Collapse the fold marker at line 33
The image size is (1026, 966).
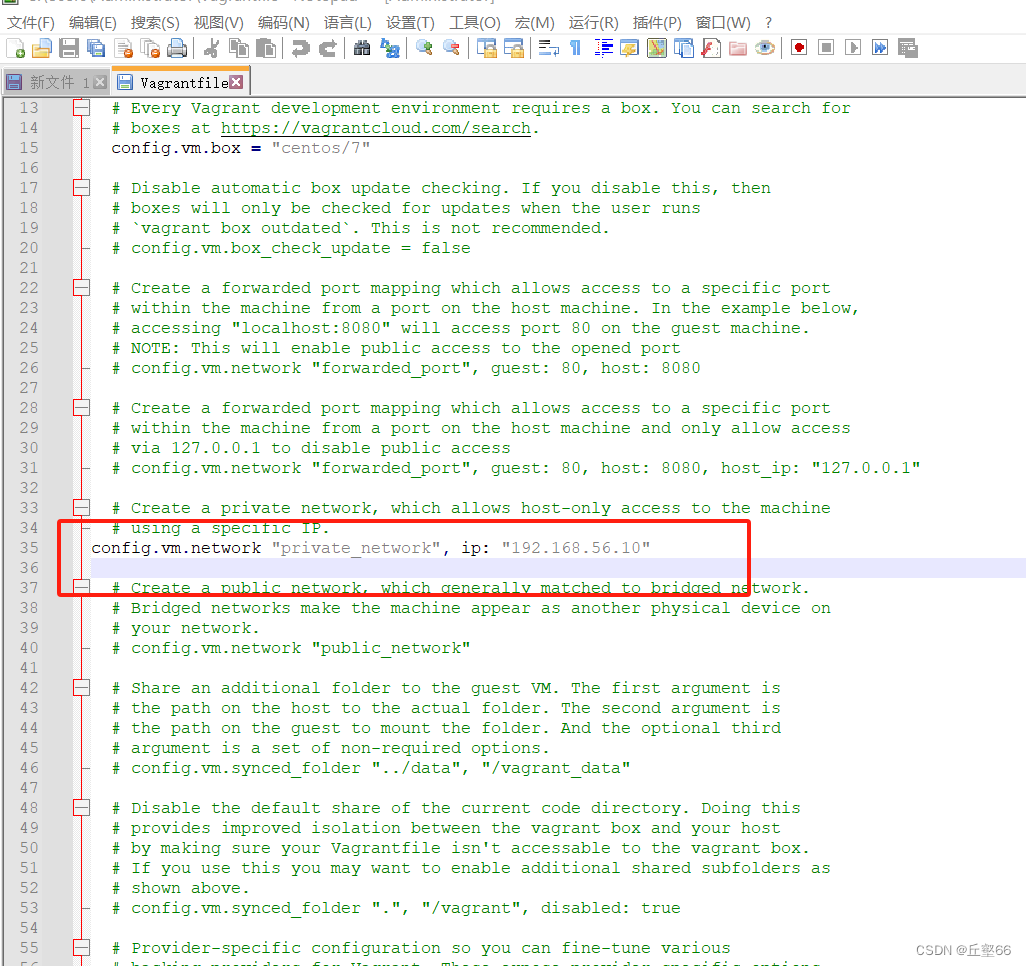click(x=81, y=507)
